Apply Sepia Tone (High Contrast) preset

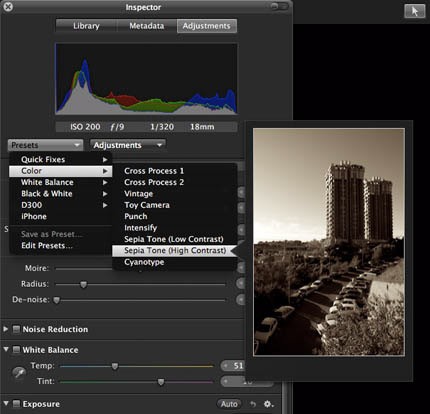[x=175, y=250]
